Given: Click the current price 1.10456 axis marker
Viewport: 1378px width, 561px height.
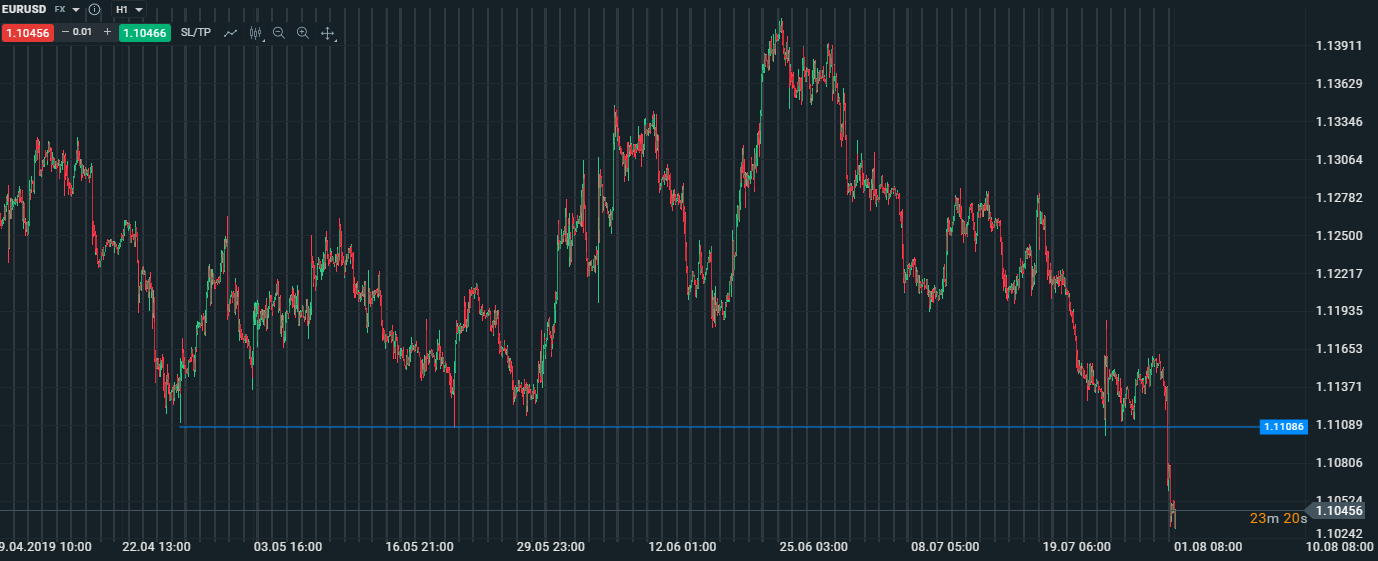Looking at the screenshot, I should tap(1339, 510).
